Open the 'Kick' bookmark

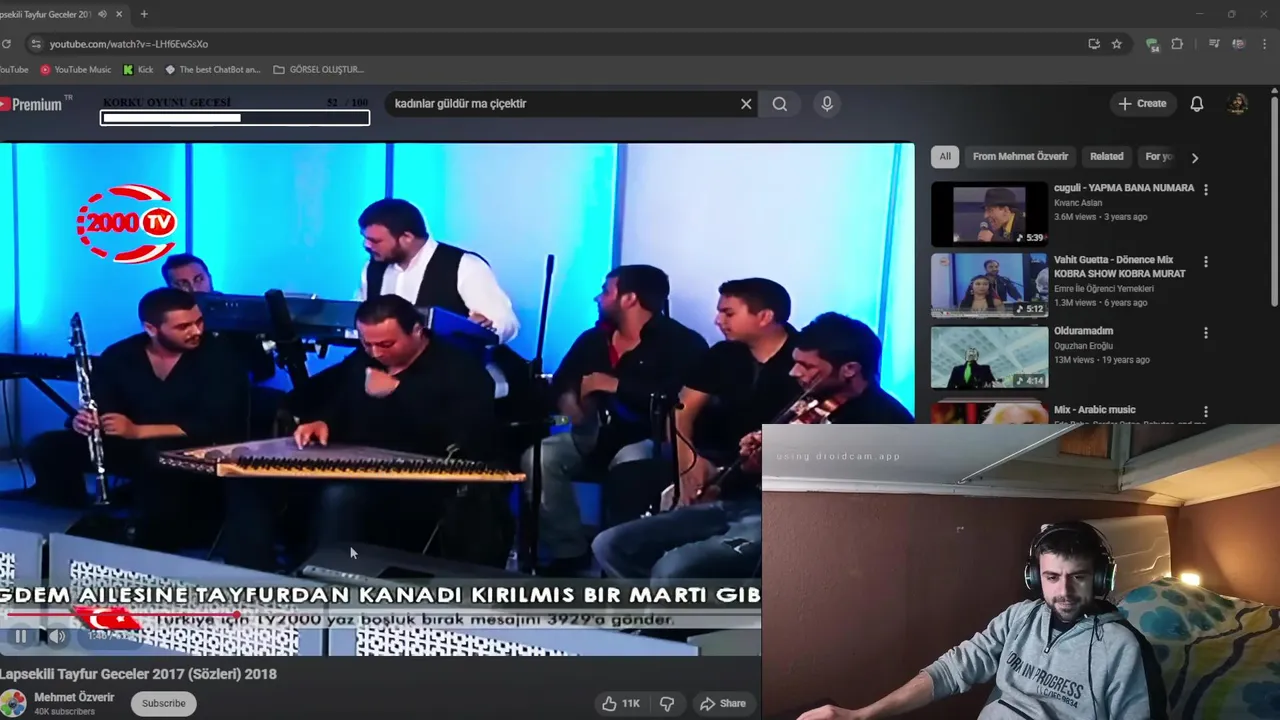[139, 70]
